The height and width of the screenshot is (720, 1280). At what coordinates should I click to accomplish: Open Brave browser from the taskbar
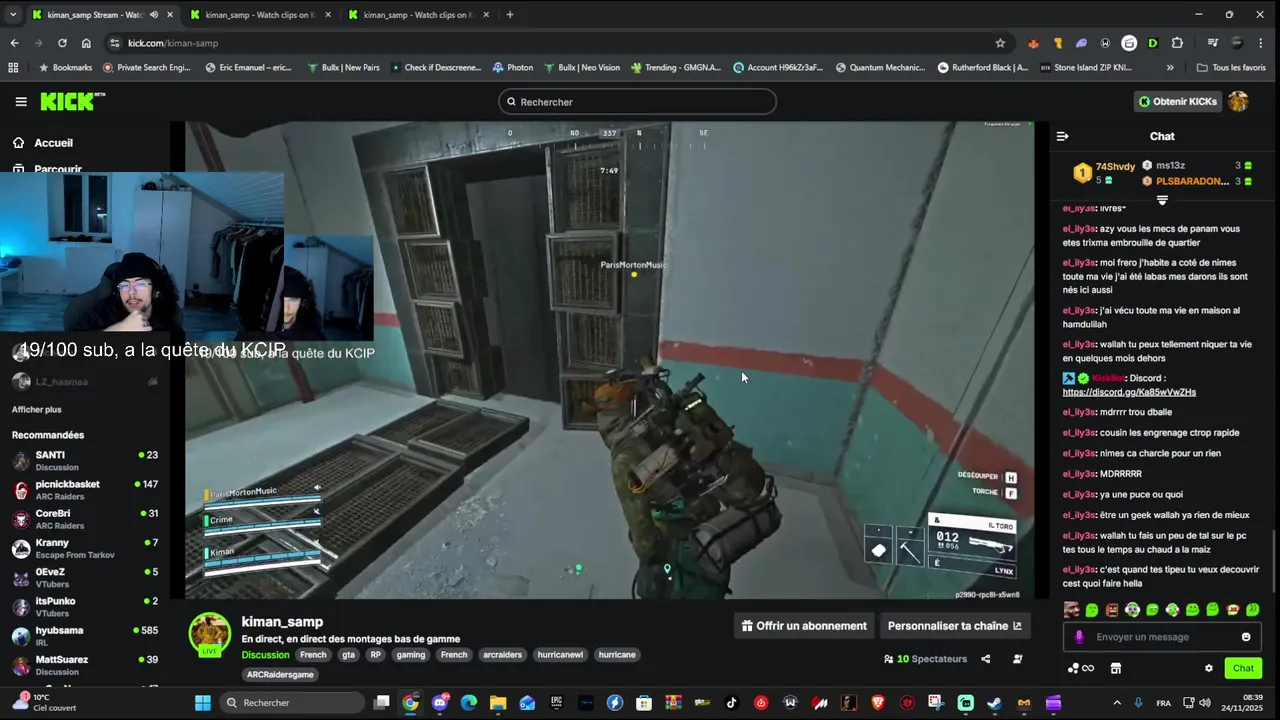(x=878, y=703)
